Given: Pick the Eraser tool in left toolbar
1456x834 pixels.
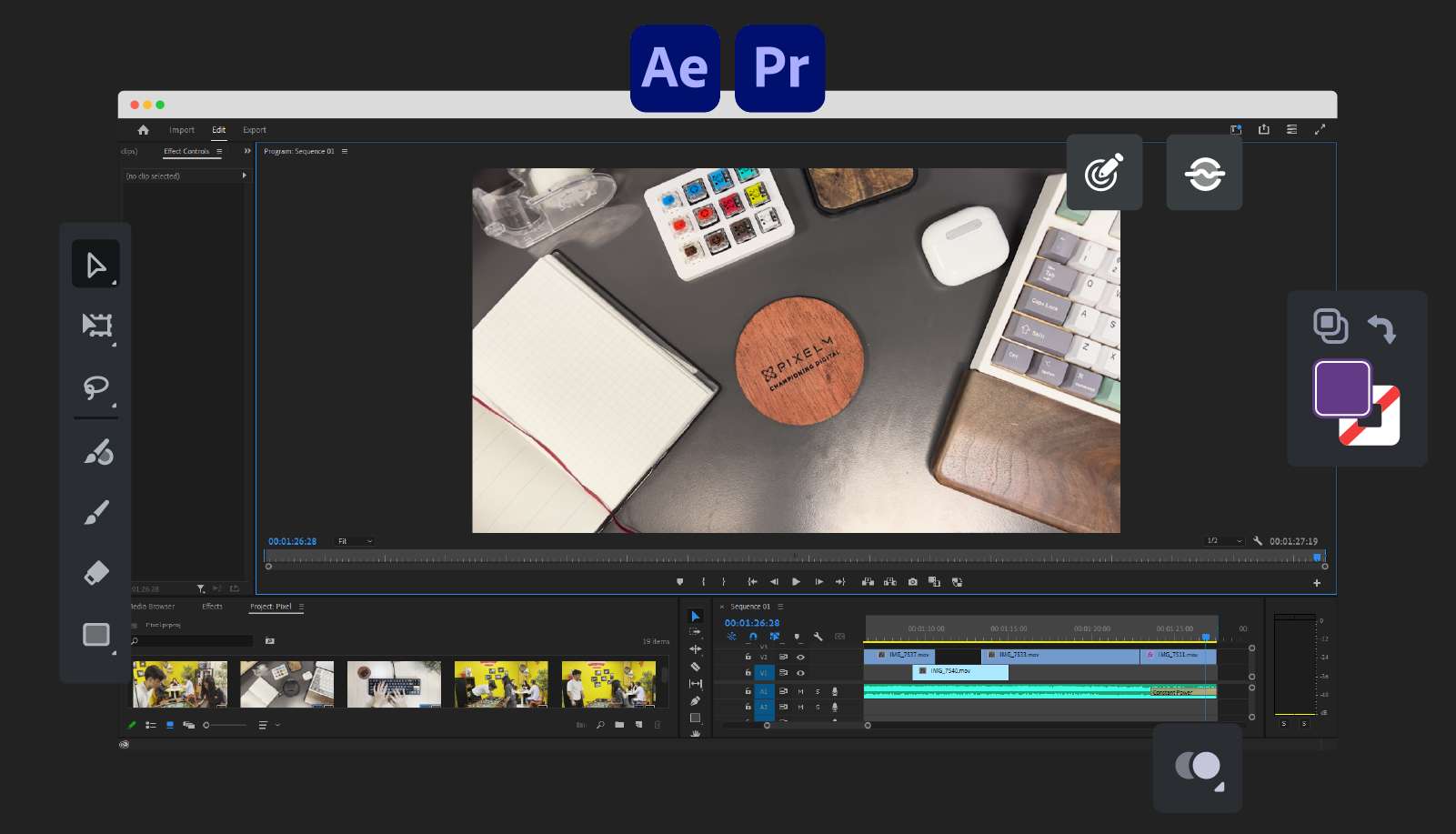Looking at the screenshot, I should pos(96,573).
